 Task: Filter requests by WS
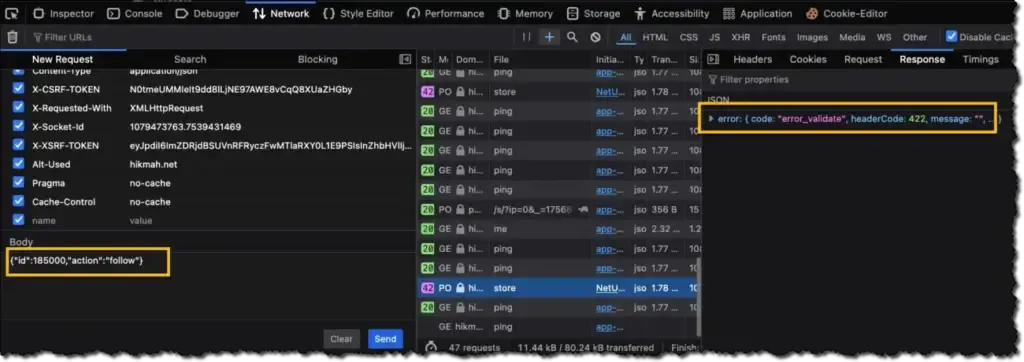point(884,37)
